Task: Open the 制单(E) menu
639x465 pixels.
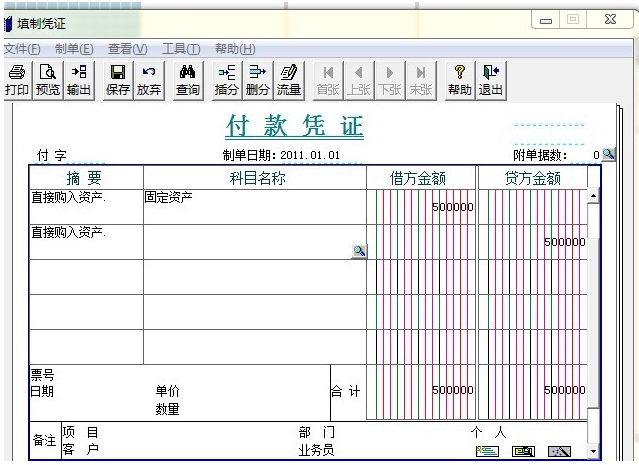Action: pos(74,49)
